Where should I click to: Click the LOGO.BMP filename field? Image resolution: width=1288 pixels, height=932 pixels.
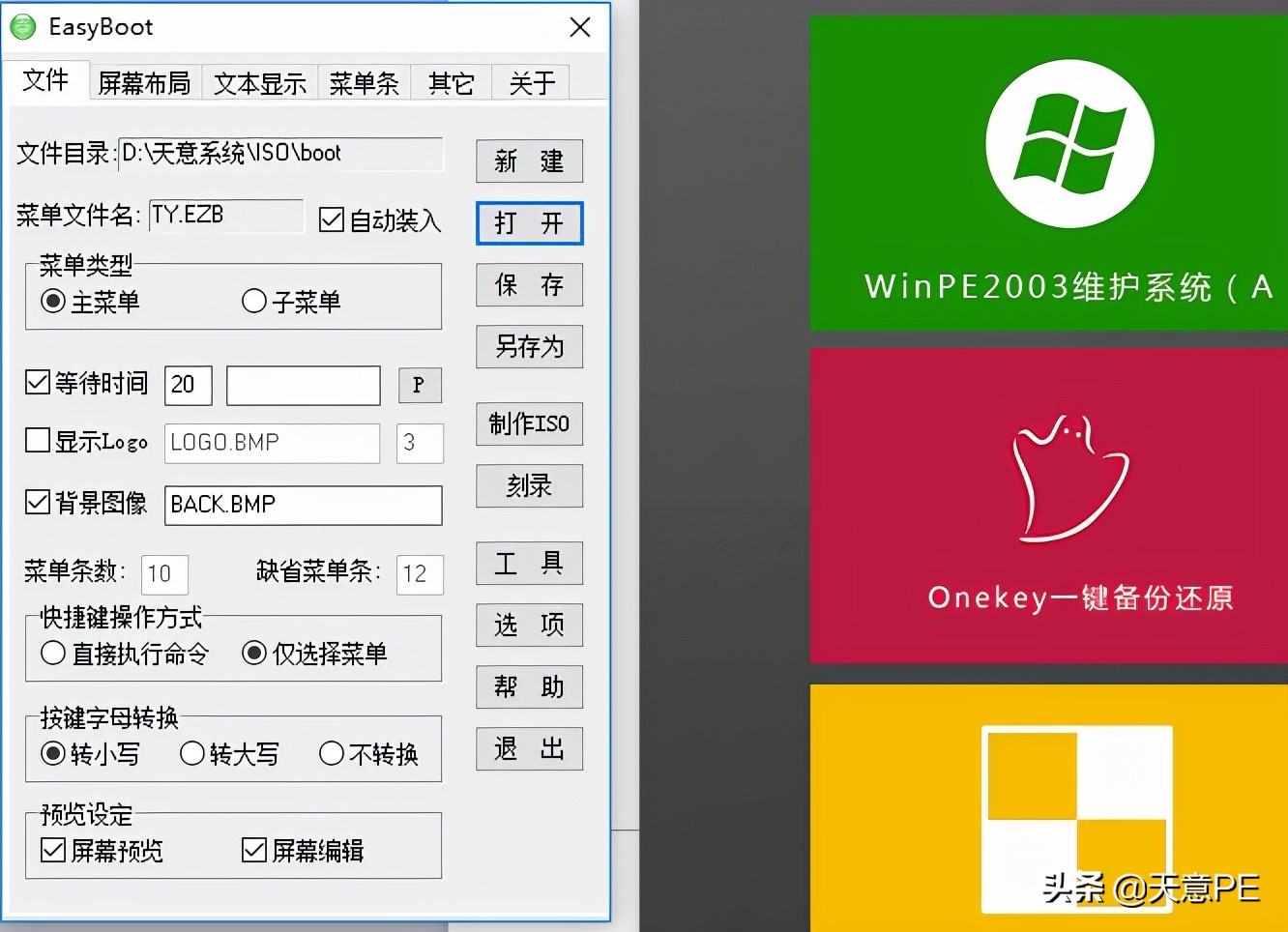click(x=273, y=443)
